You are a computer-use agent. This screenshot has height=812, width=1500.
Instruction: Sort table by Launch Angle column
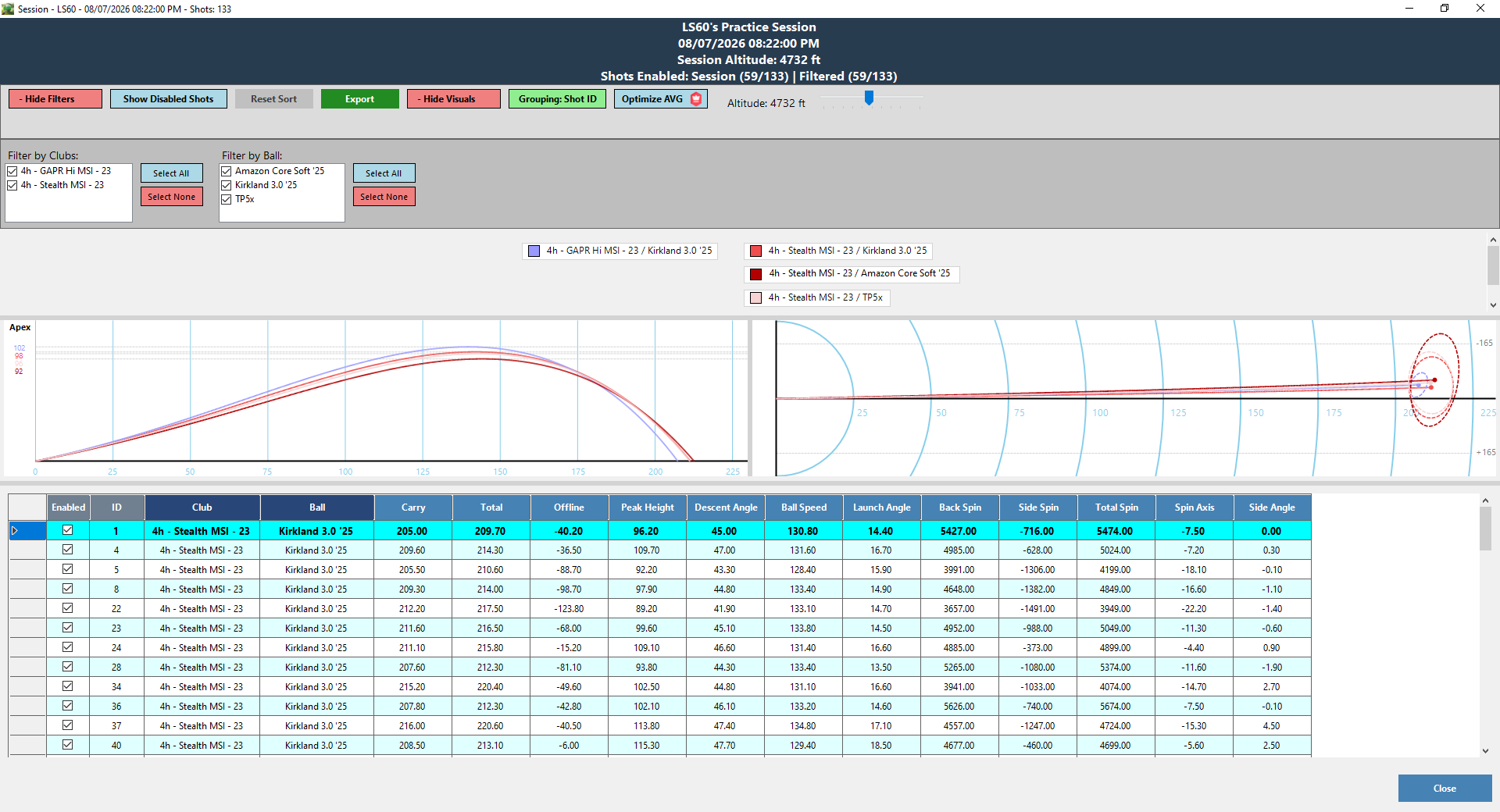coord(882,507)
